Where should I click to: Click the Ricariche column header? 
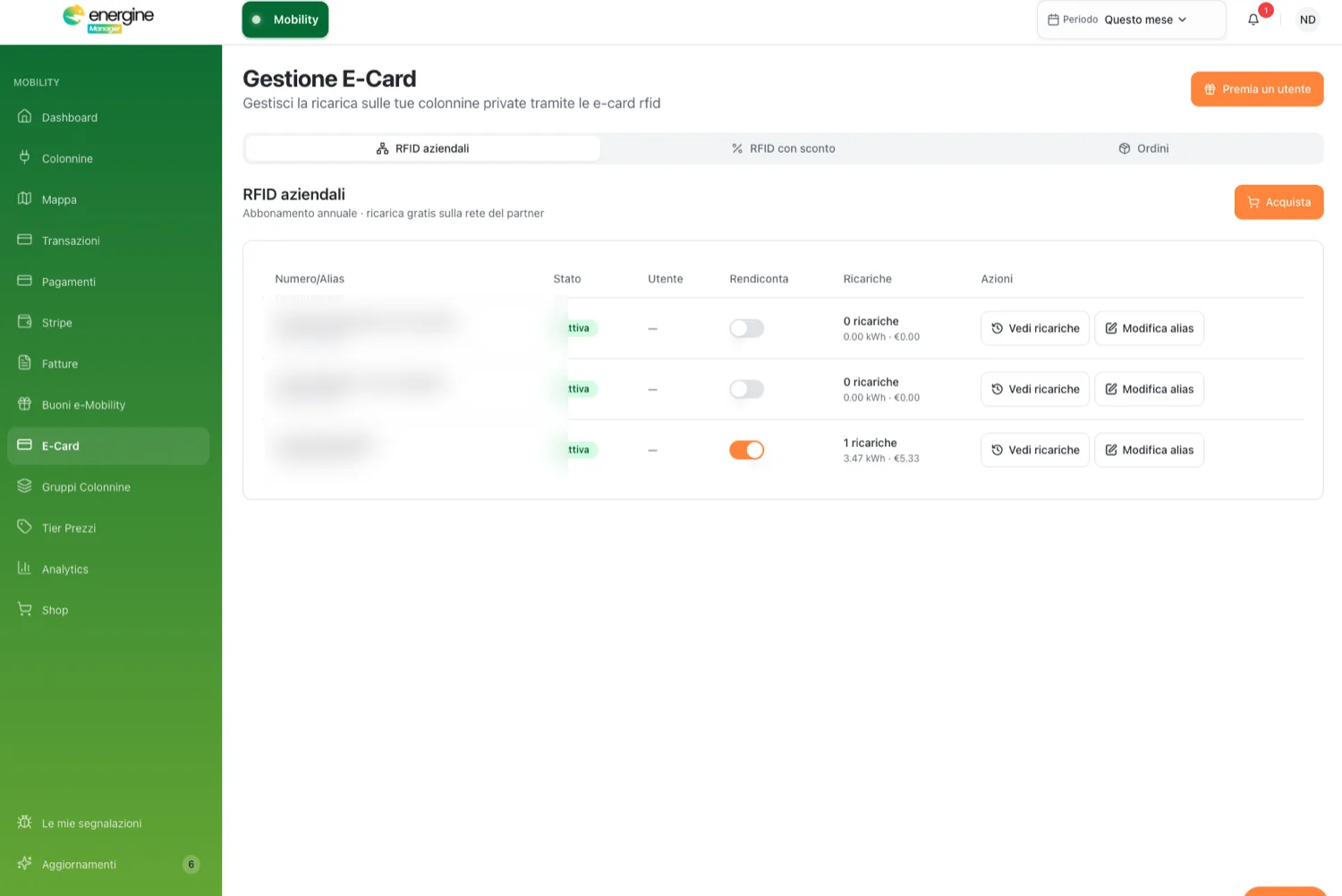tap(867, 279)
